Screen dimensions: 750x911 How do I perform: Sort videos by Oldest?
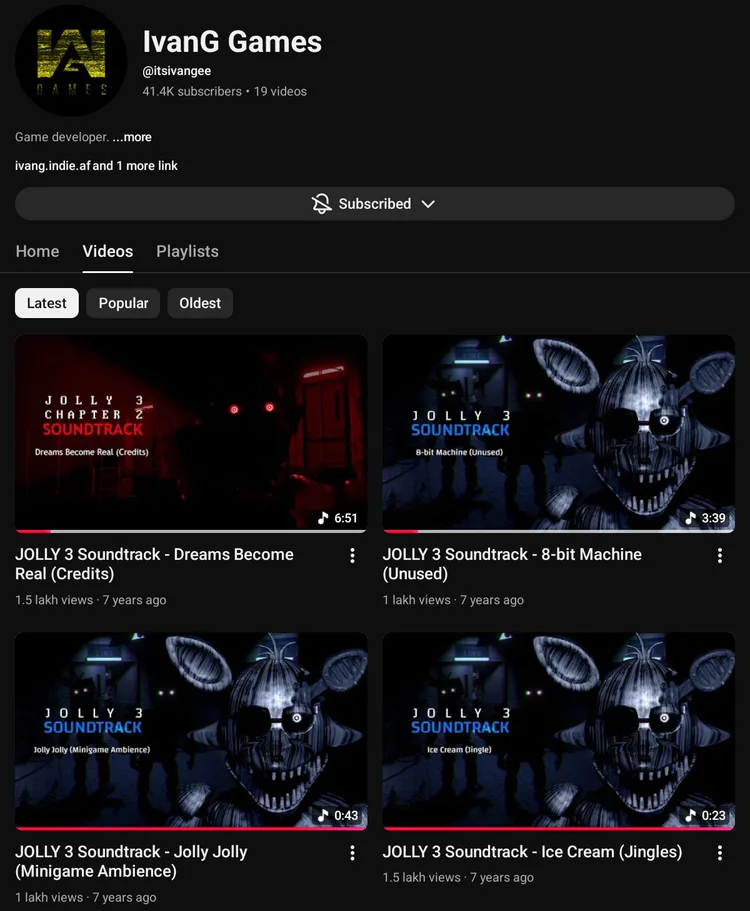coord(200,303)
